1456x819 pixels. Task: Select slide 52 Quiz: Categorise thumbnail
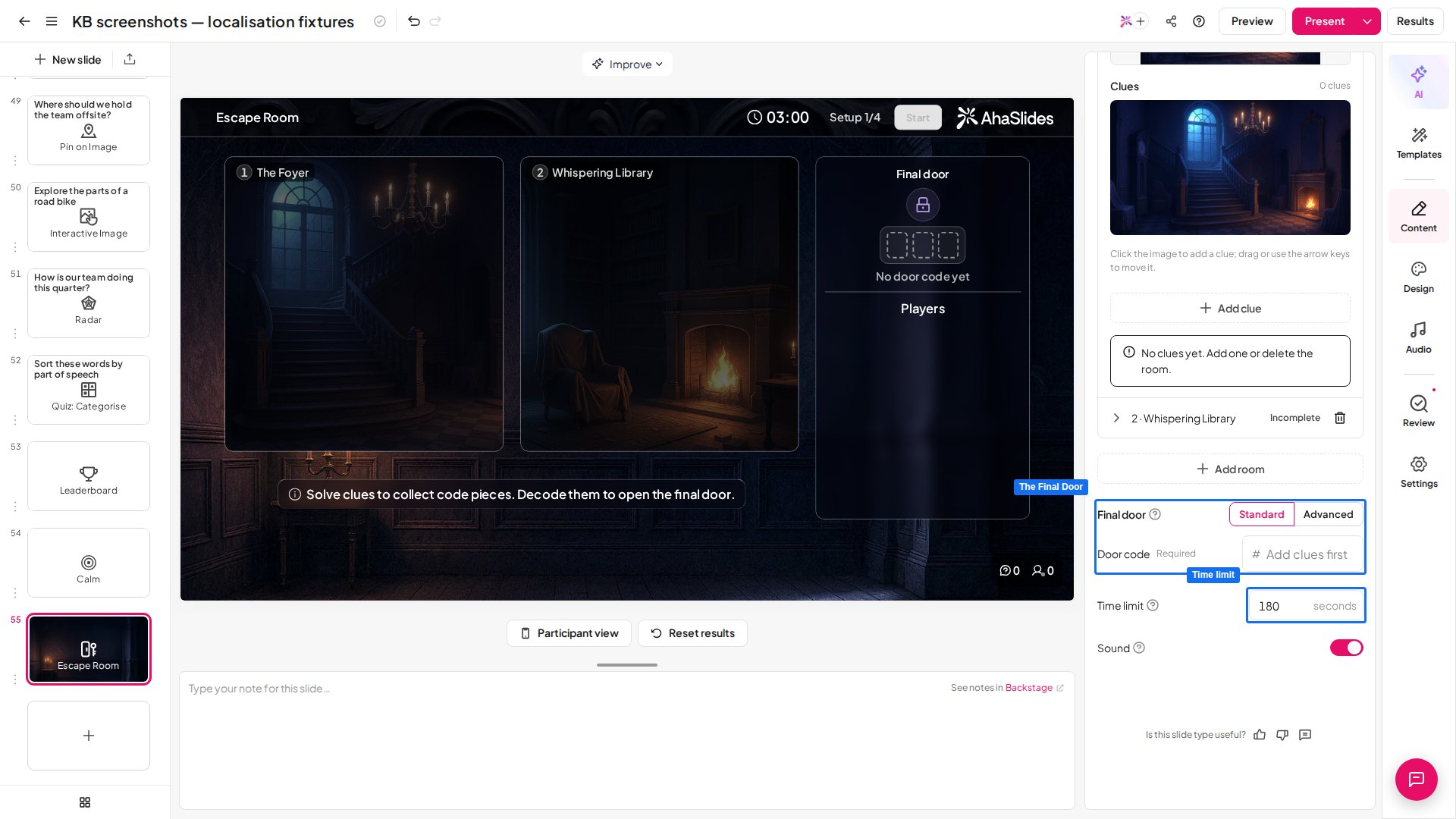pos(89,390)
